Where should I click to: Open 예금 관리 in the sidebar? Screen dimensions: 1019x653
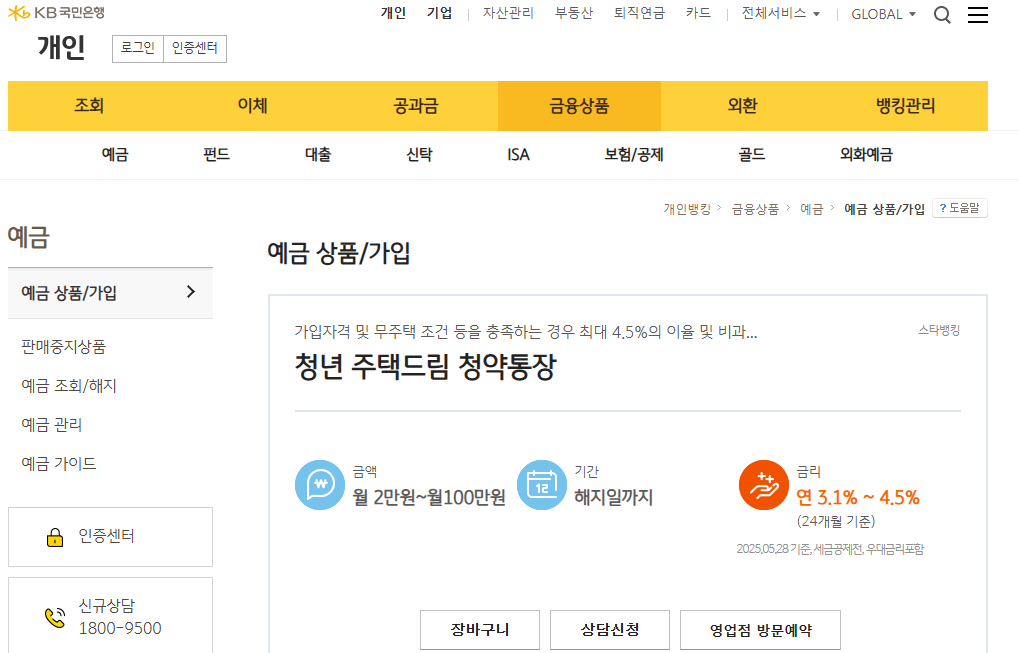tap(51, 425)
